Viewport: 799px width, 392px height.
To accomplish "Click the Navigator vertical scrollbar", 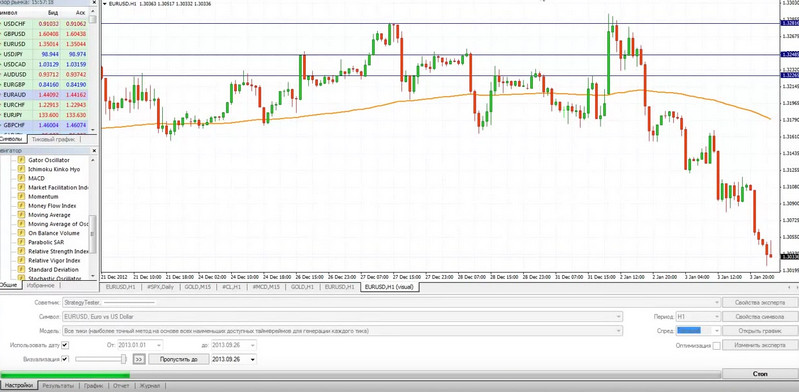I will 93,234.
